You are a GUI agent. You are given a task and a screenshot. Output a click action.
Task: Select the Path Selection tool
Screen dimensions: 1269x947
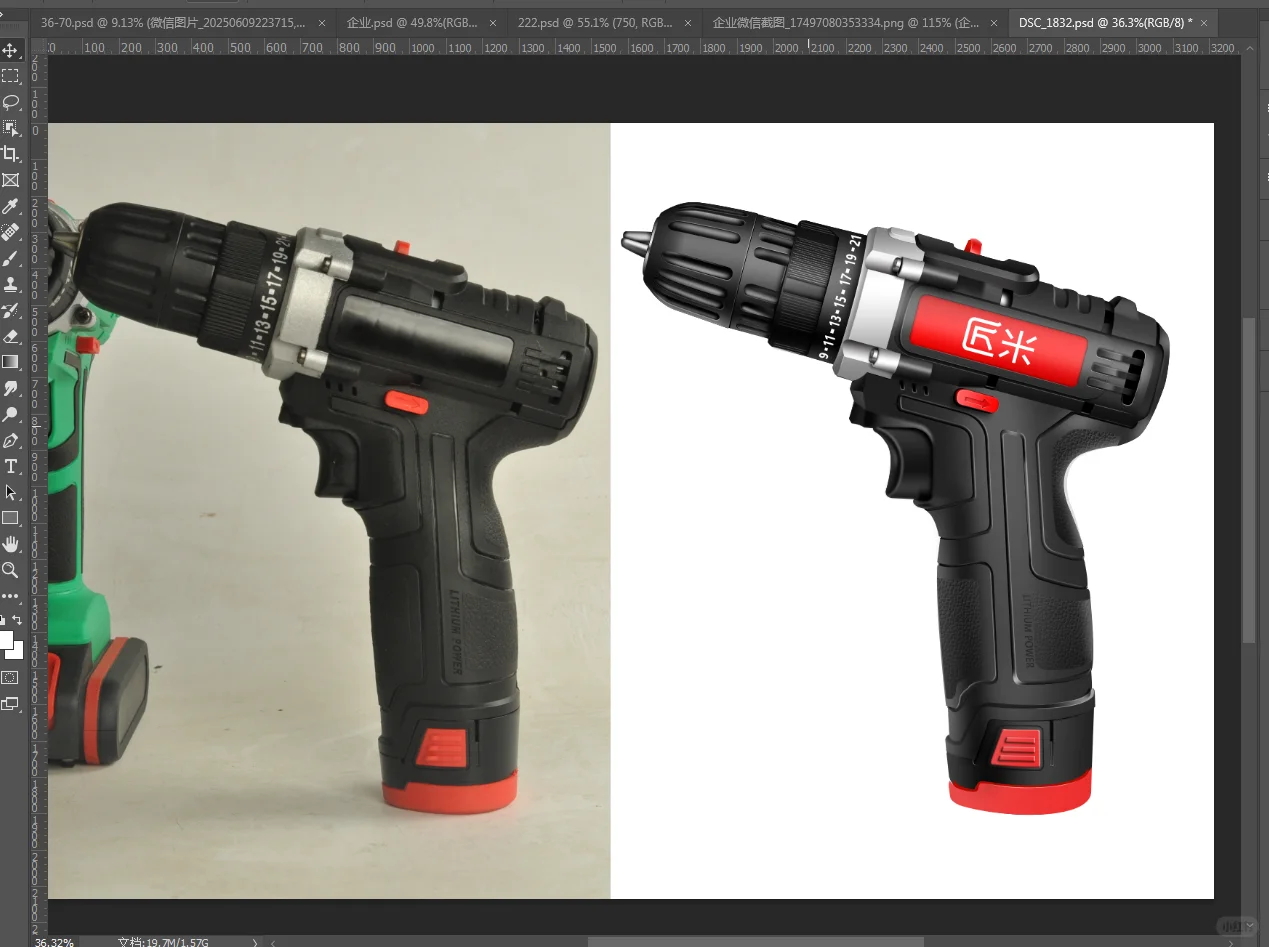[x=10, y=492]
